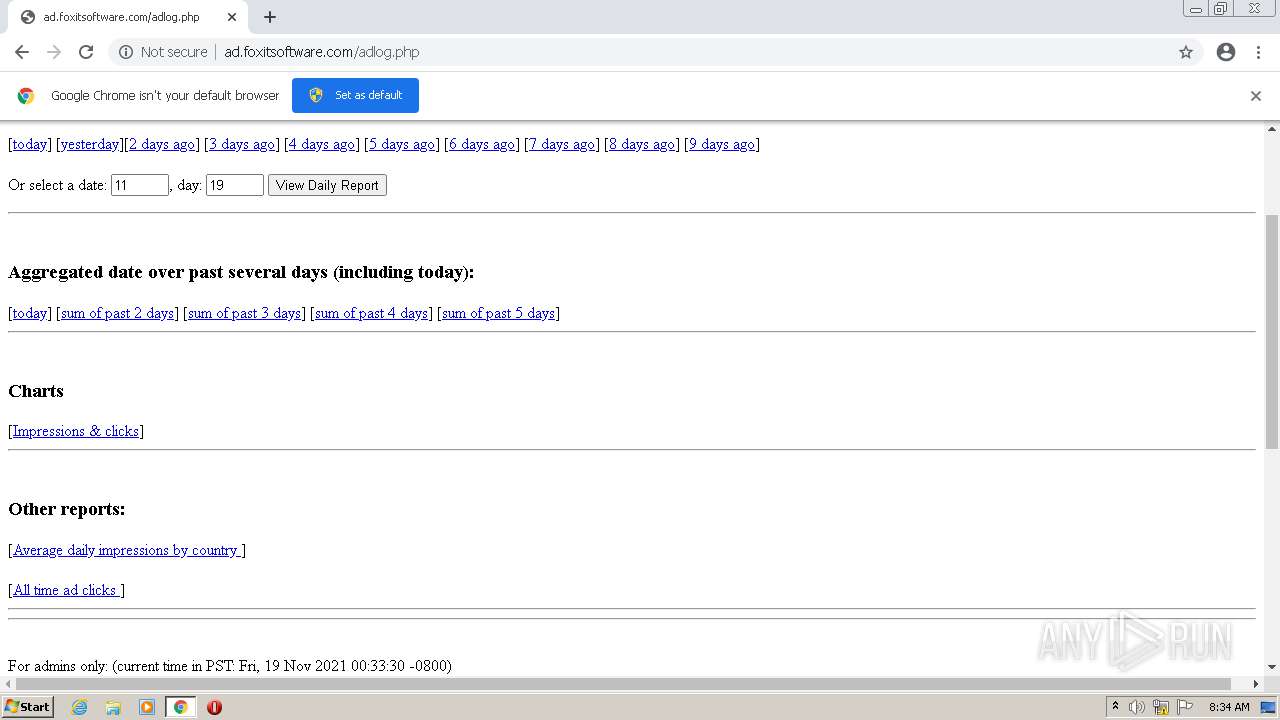Viewport: 1280px width, 720px height.
Task: Open the '4 days ago' report
Action: (x=322, y=144)
